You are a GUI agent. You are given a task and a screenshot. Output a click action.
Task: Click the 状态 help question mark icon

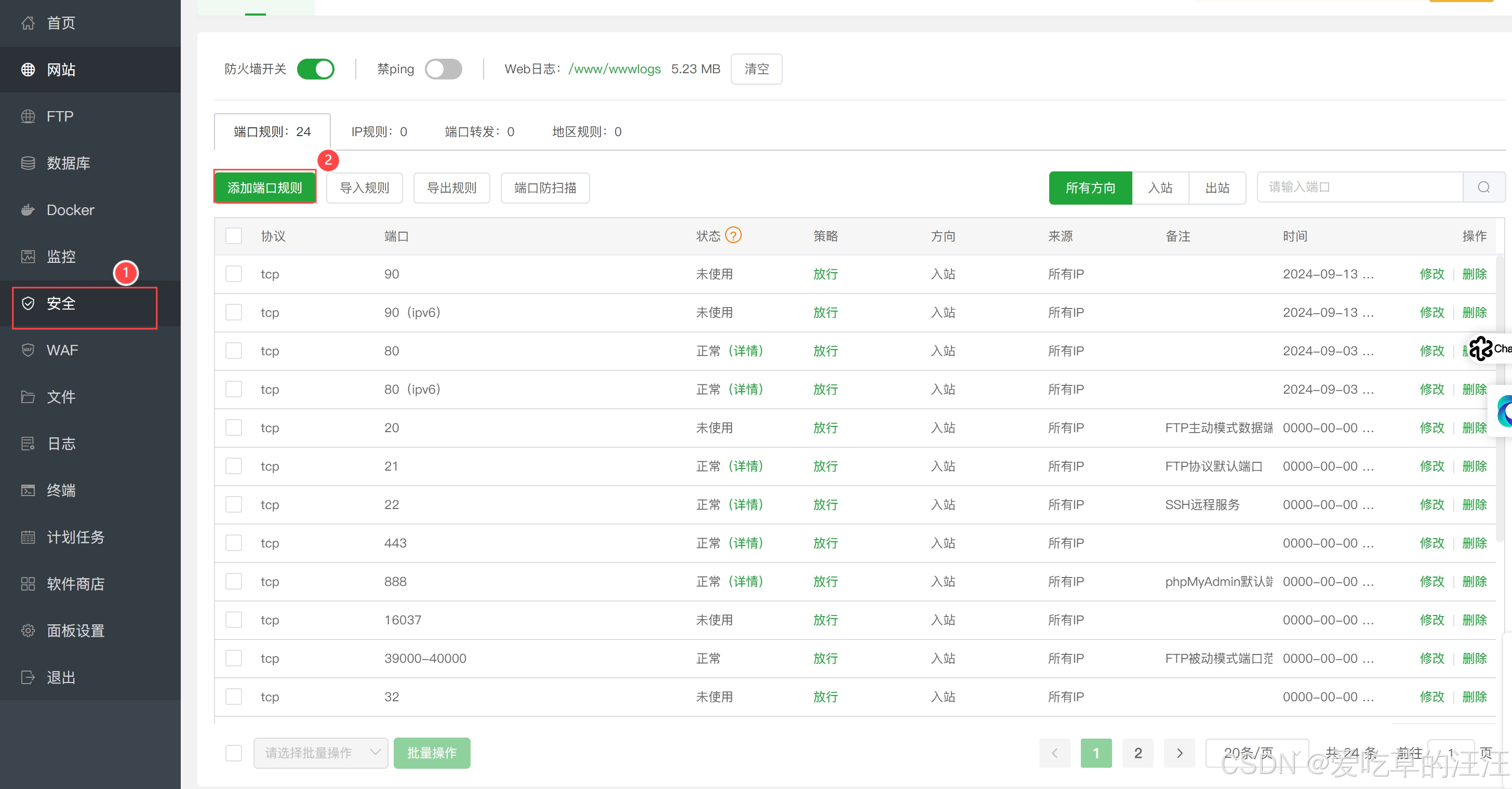733,235
